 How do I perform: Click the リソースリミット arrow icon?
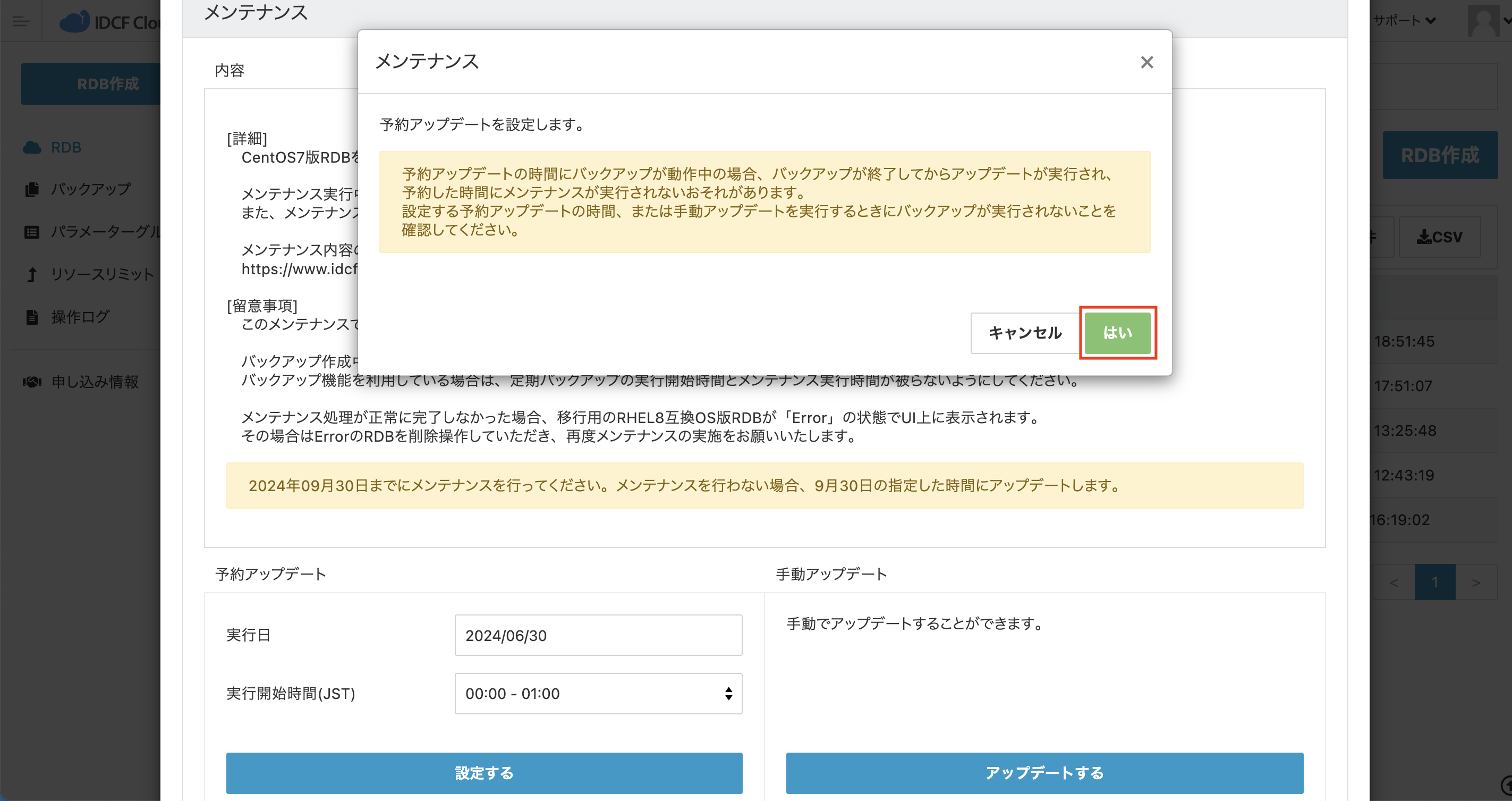coord(32,274)
